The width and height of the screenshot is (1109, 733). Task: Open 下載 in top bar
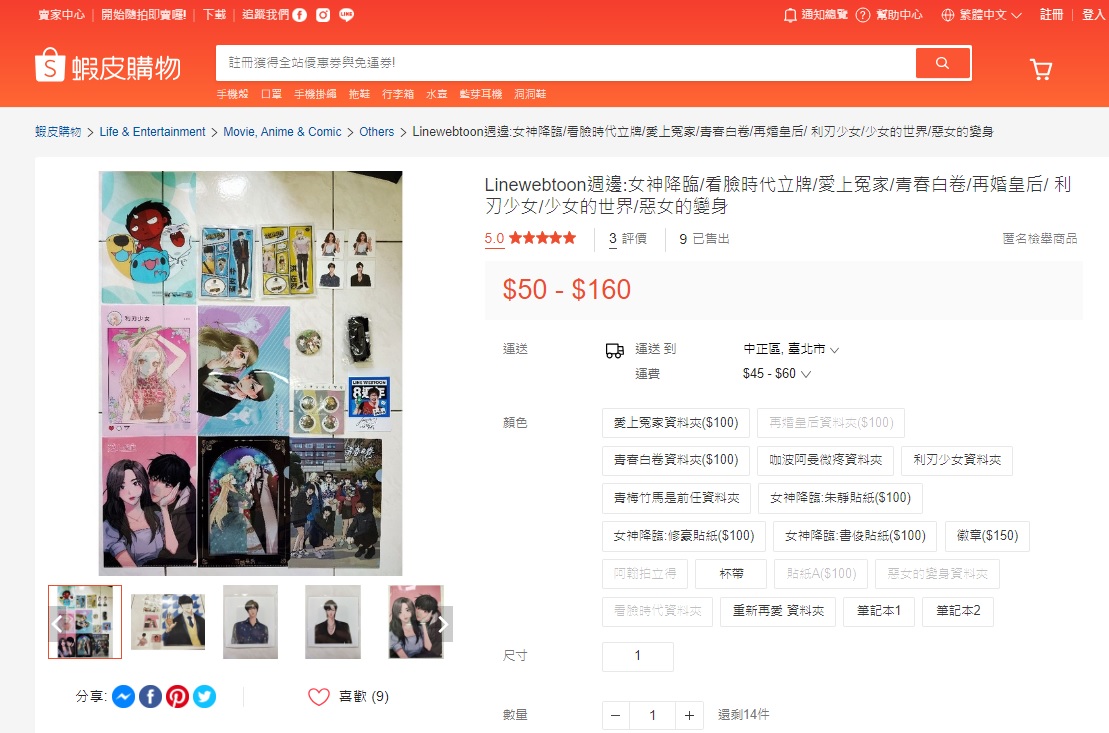point(214,15)
